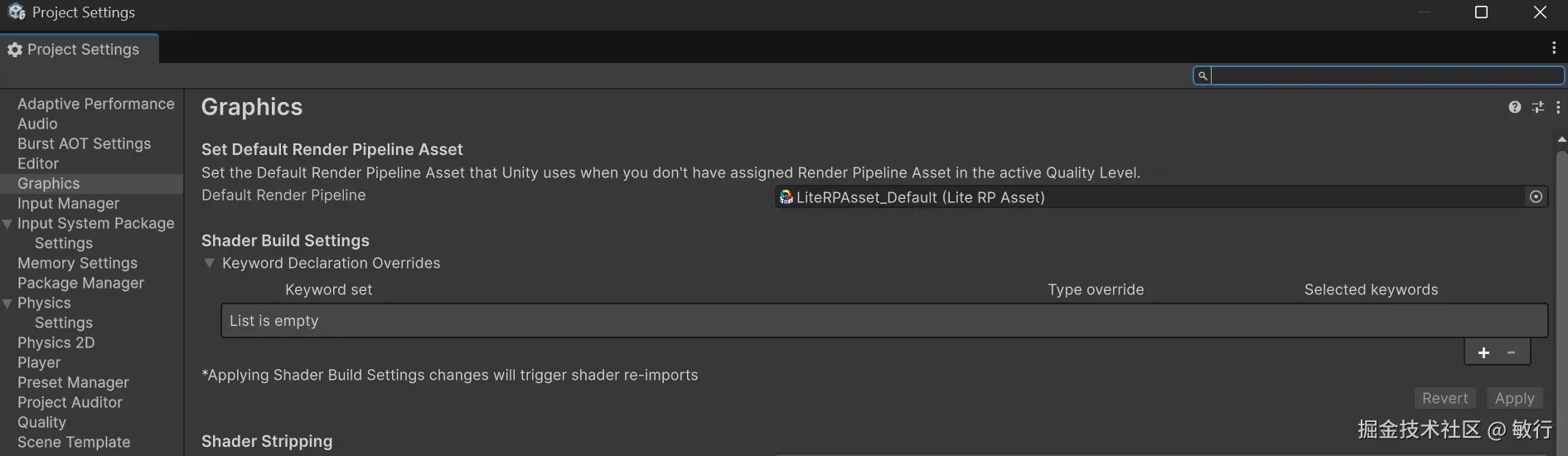Select the Project Settings tab
The width and height of the screenshot is (1568, 456).
pyautogui.click(x=80, y=49)
